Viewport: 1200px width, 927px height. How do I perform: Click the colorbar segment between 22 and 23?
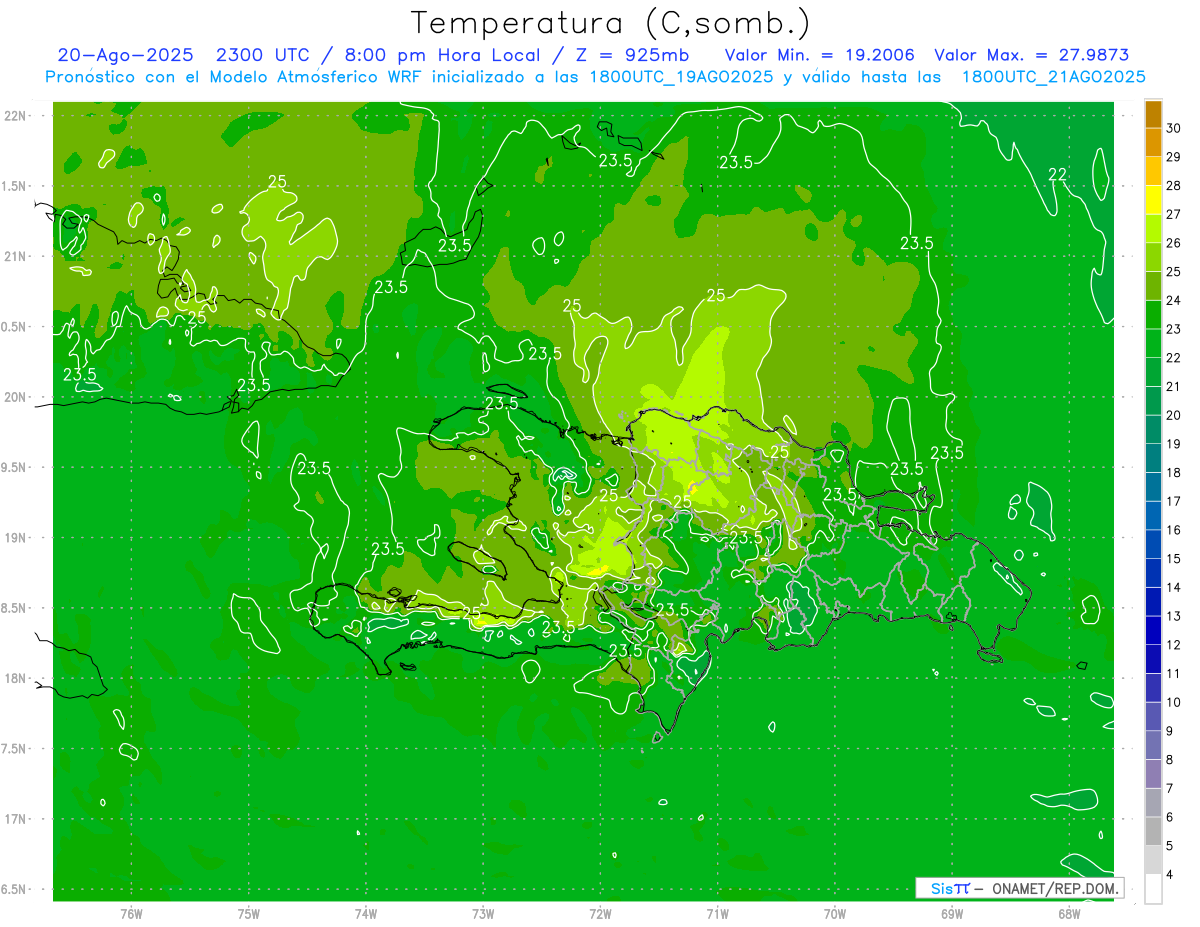(1153, 343)
